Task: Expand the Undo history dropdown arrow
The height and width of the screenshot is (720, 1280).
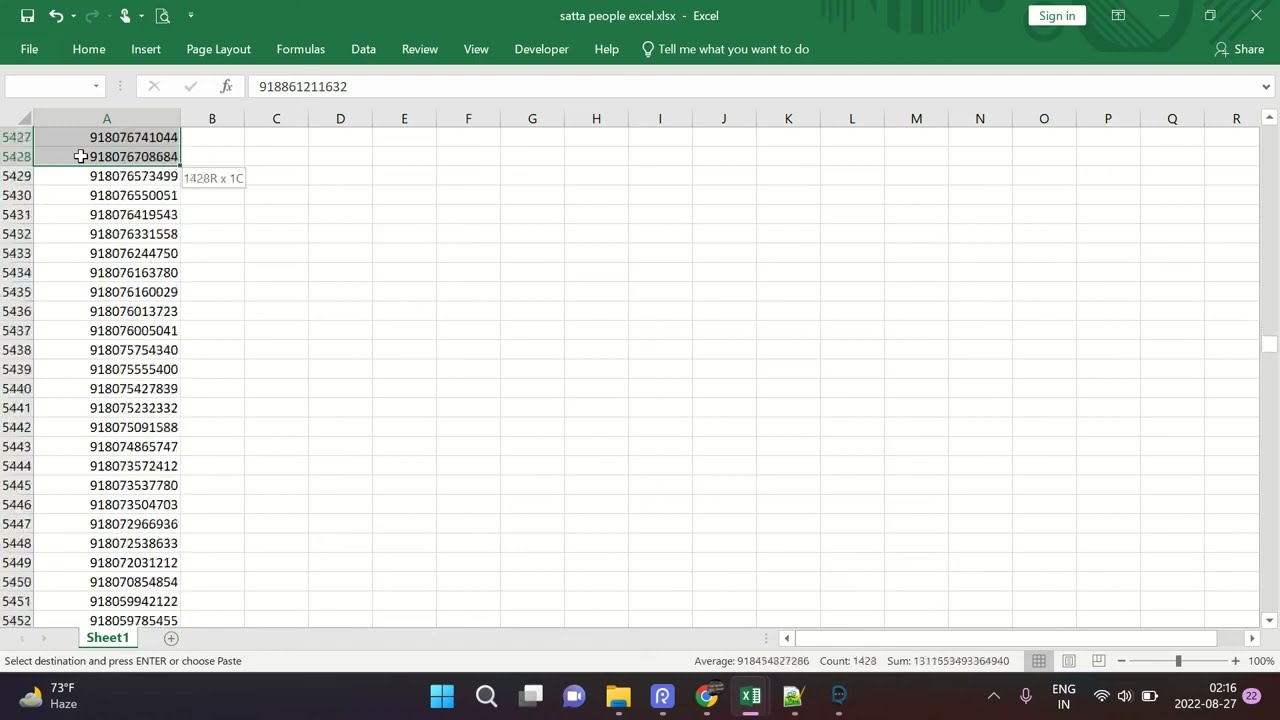Action: (x=75, y=16)
